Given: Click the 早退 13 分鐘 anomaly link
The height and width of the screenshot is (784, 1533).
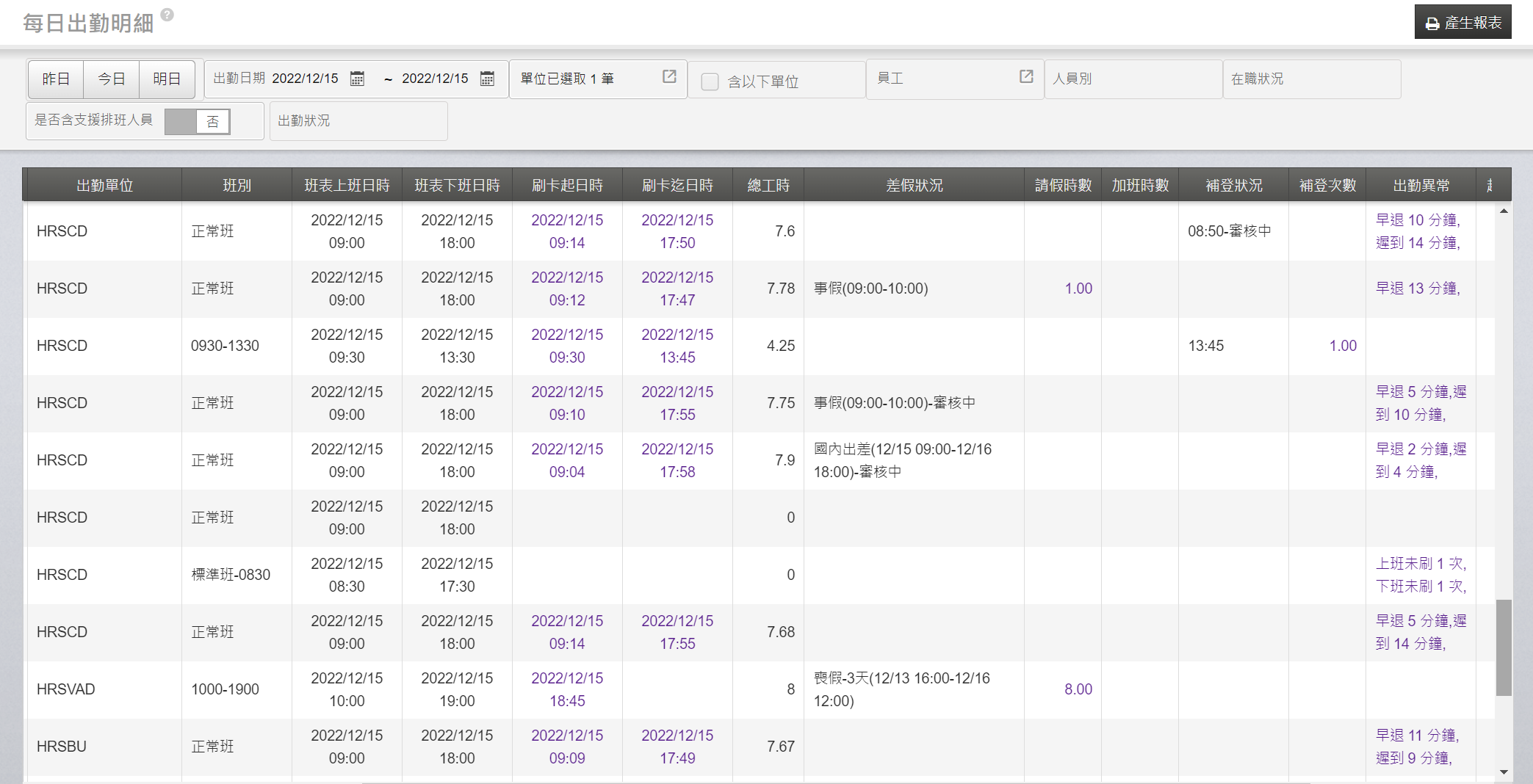Looking at the screenshot, I should click(1418, 288).
